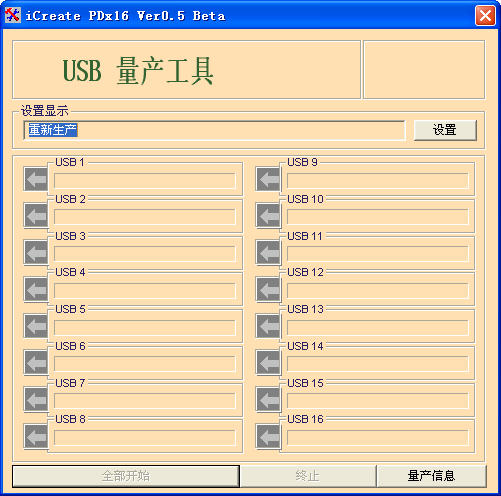
Task: Click the arrow icon next to USB 14
Action: tap(268, 363)
